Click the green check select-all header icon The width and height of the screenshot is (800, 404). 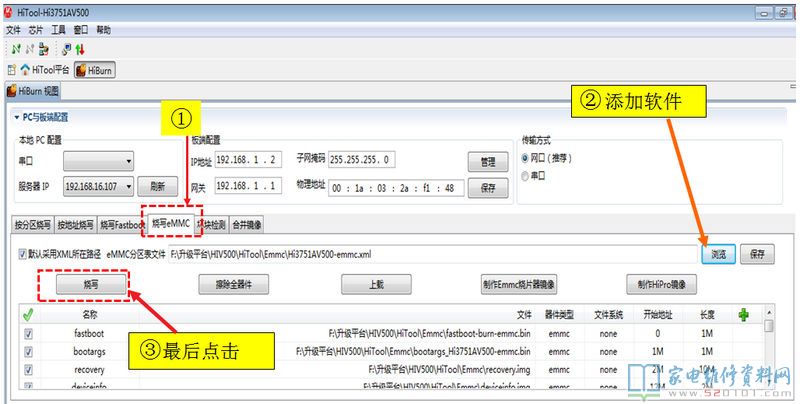pos(28,315)
